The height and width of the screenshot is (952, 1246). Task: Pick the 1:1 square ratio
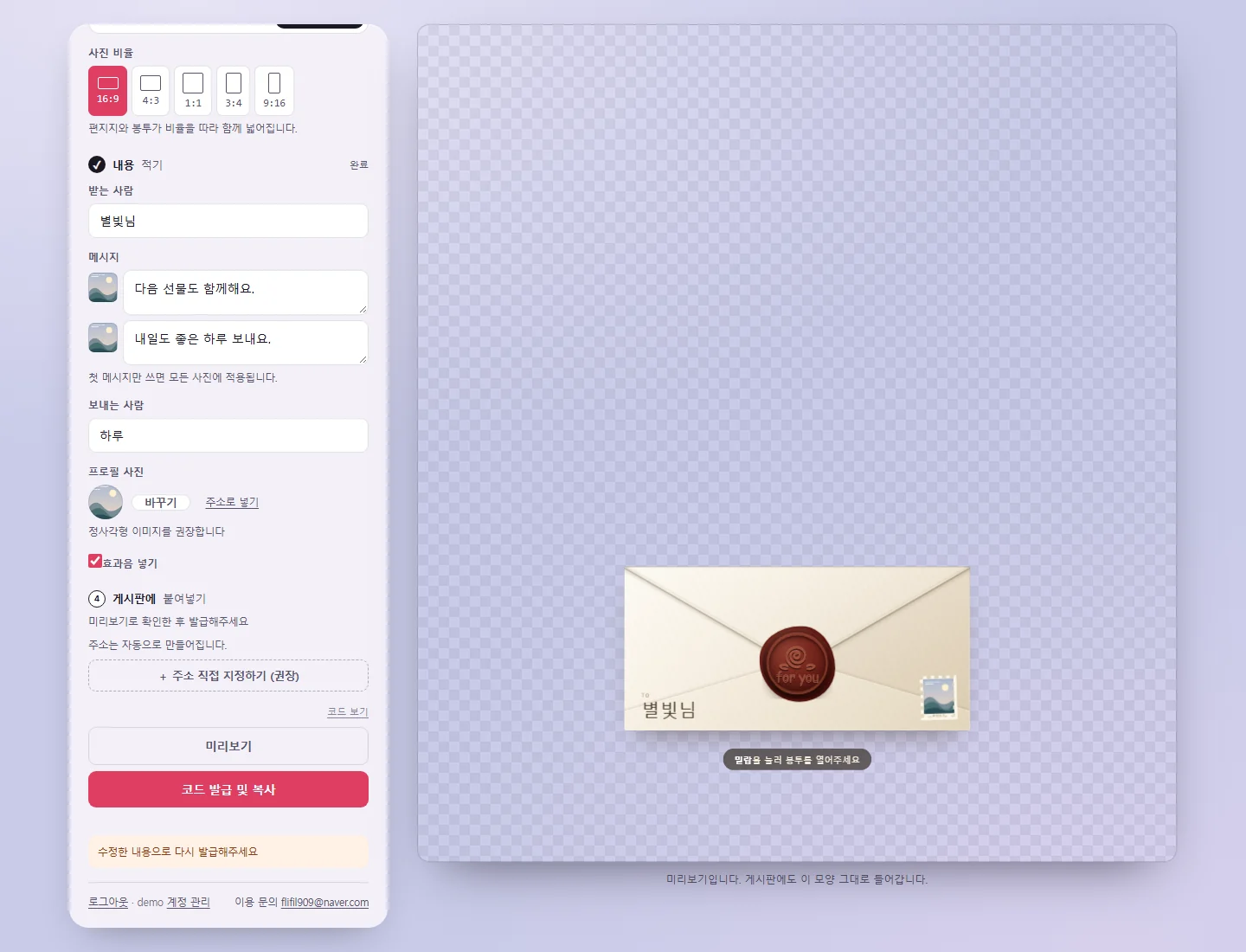pyautogui.click(x=193, y=91)
